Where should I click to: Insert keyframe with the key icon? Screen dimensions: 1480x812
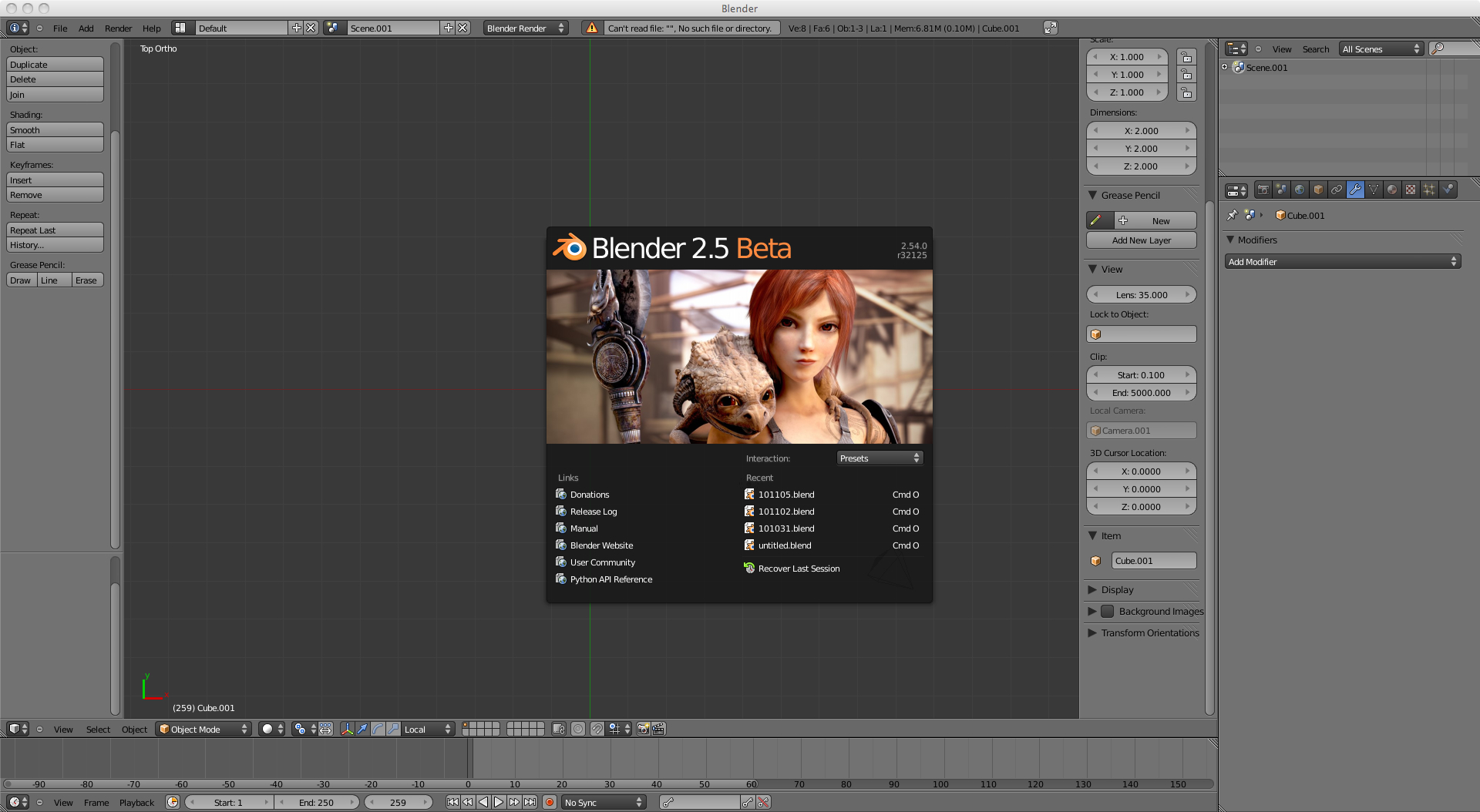[748, 802]
